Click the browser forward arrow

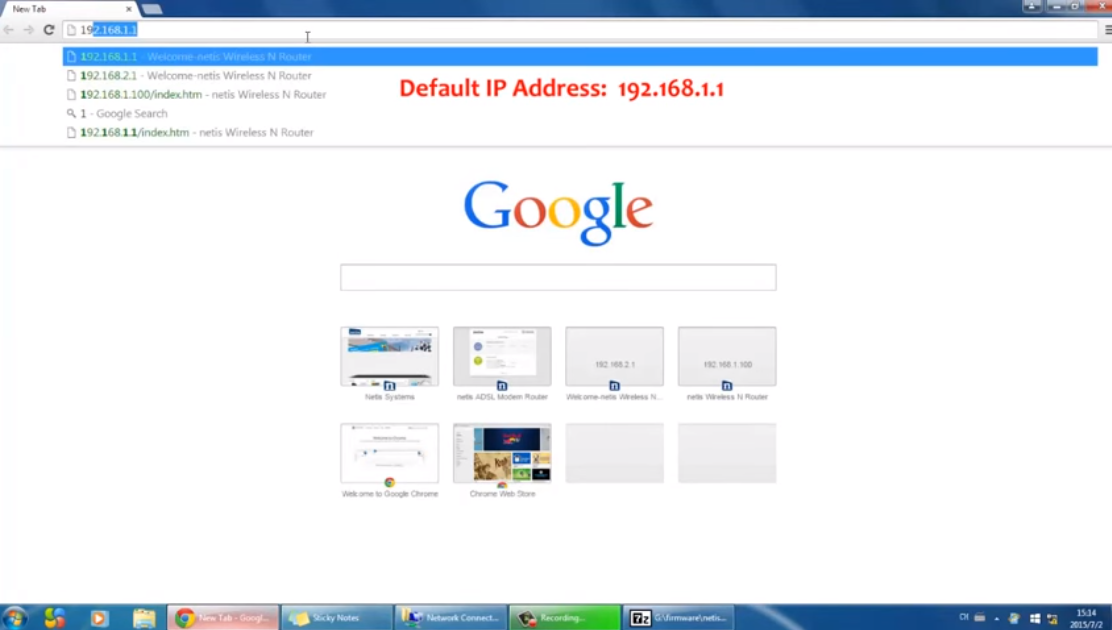tap(28, 30)
